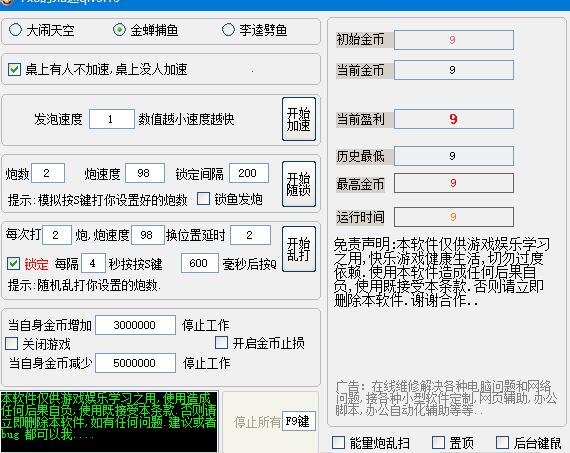The height and width of the screenshot is (453, 570).
Task: Click the 炮数 input field
Action: click(x=48, y=173)
